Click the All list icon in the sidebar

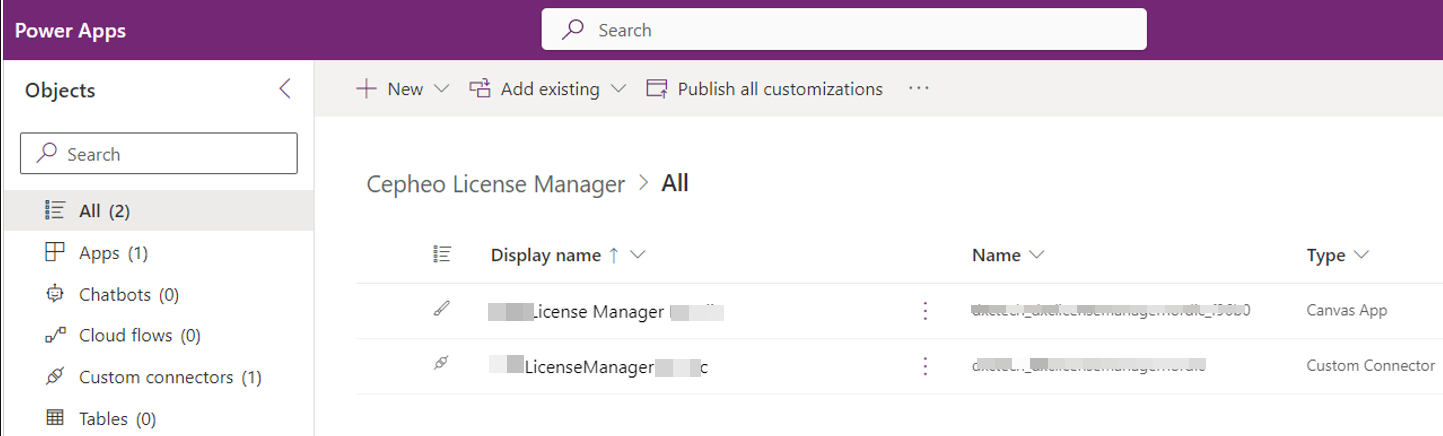55,210
